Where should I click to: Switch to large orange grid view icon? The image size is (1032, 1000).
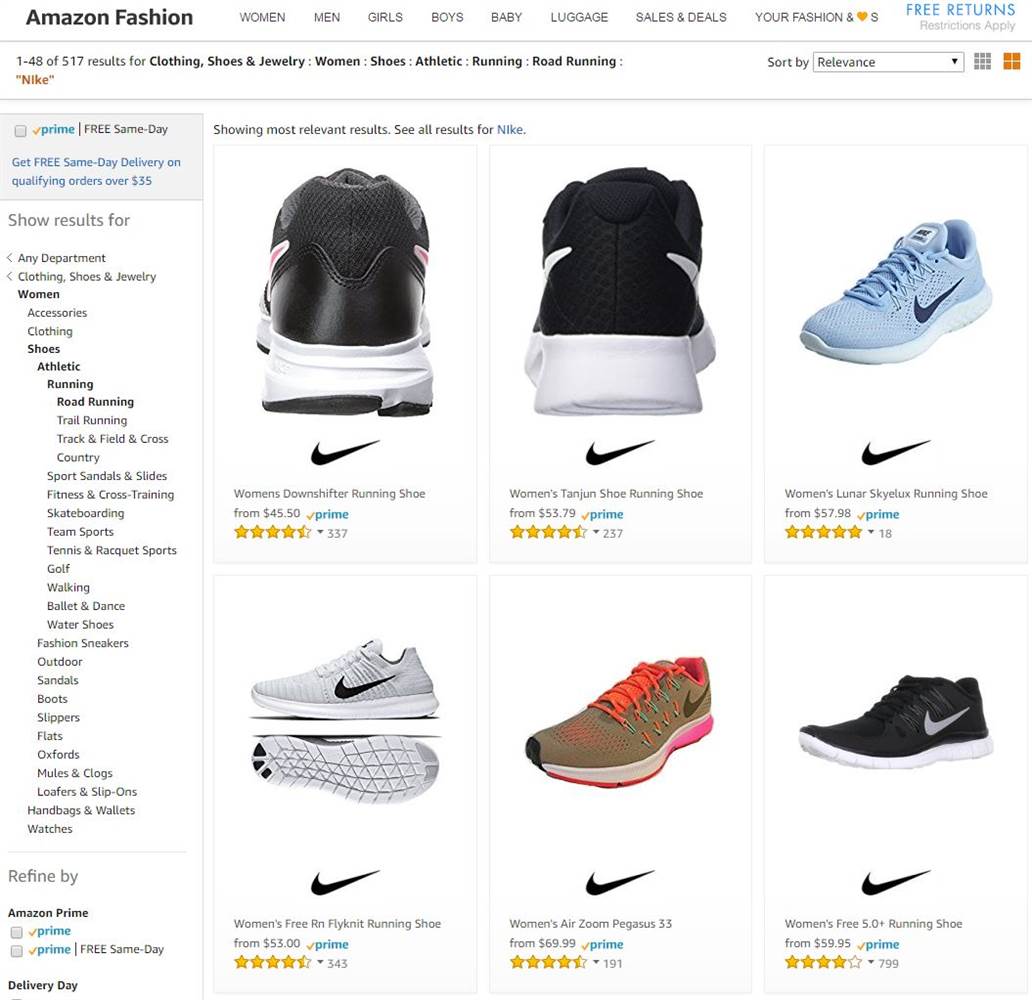pyautogui.click(x=1011, y=62)
